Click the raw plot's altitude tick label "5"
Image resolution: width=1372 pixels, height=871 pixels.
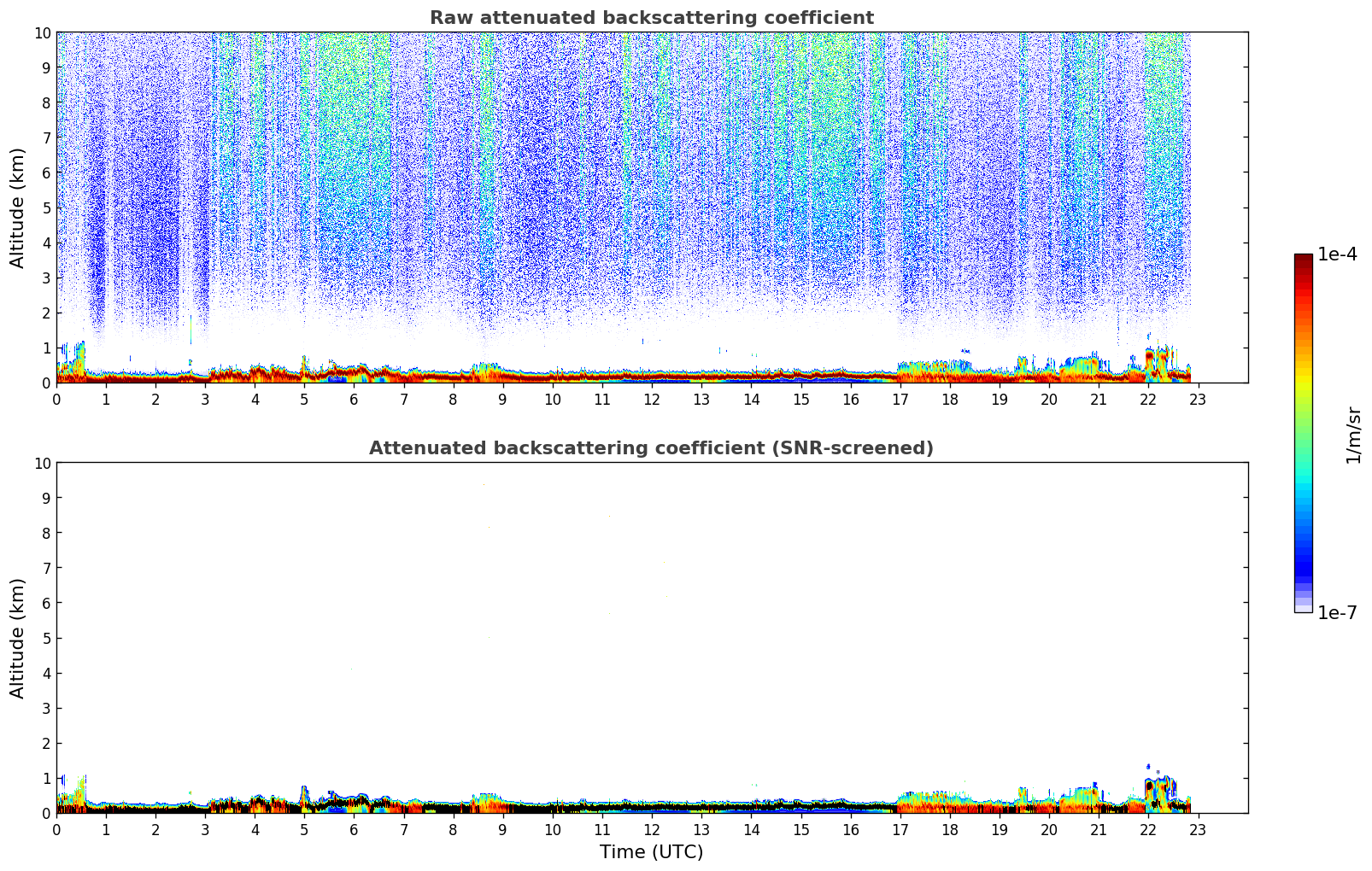coord(47,208)
